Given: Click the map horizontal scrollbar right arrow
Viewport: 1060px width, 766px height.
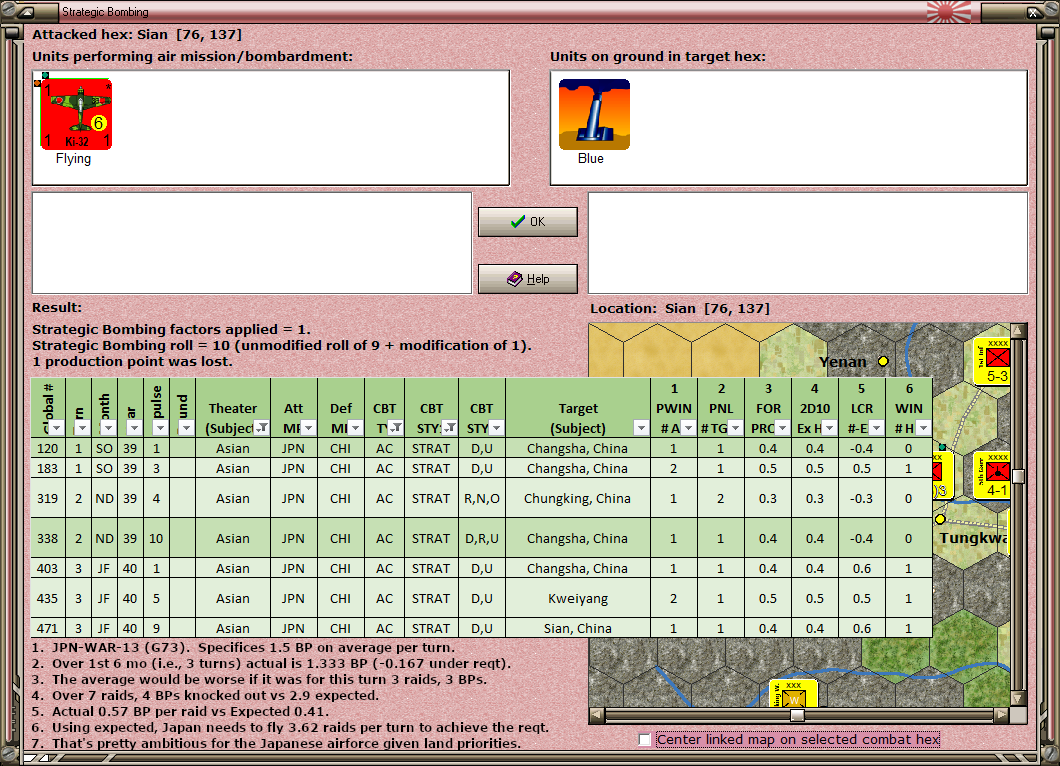Looking at the screenshot, I should click(1001, 715).
